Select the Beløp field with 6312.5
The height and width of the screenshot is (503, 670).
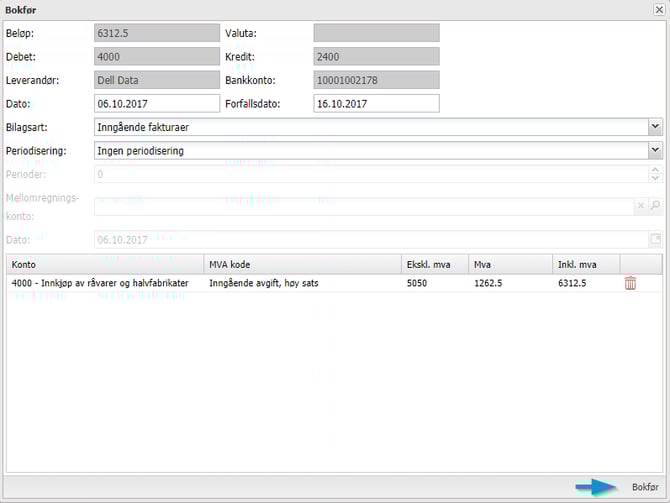[156, 32]
